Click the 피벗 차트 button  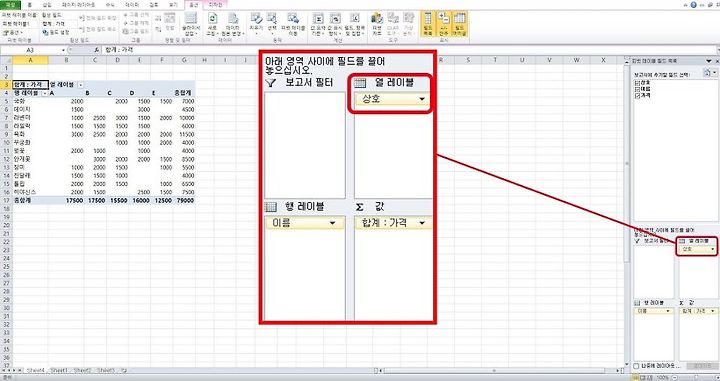pyautogui.click(x=377, y=24)
